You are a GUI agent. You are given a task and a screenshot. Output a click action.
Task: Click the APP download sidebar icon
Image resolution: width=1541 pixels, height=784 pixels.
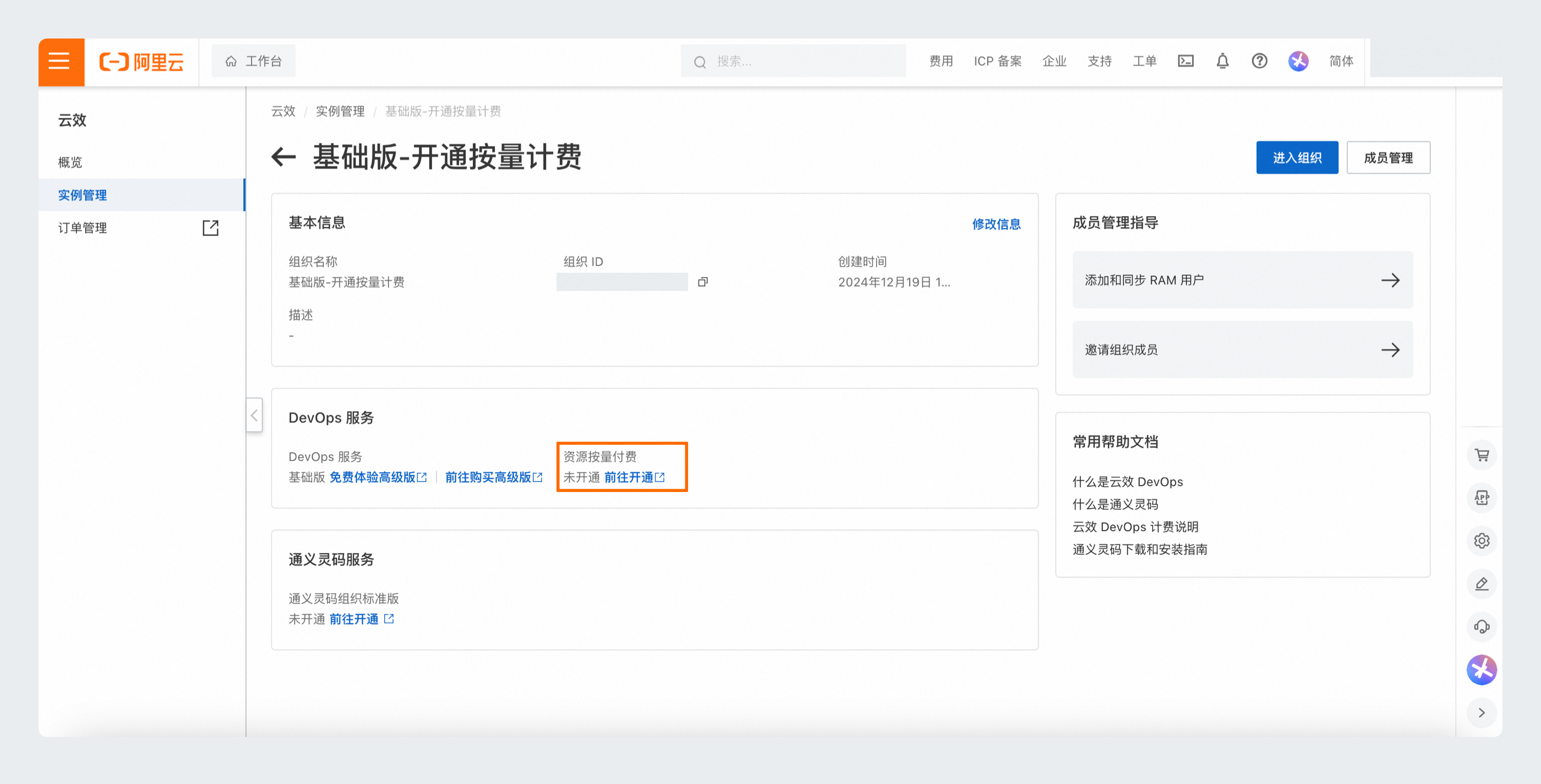pyautogui.click(x=1481, y=498)
